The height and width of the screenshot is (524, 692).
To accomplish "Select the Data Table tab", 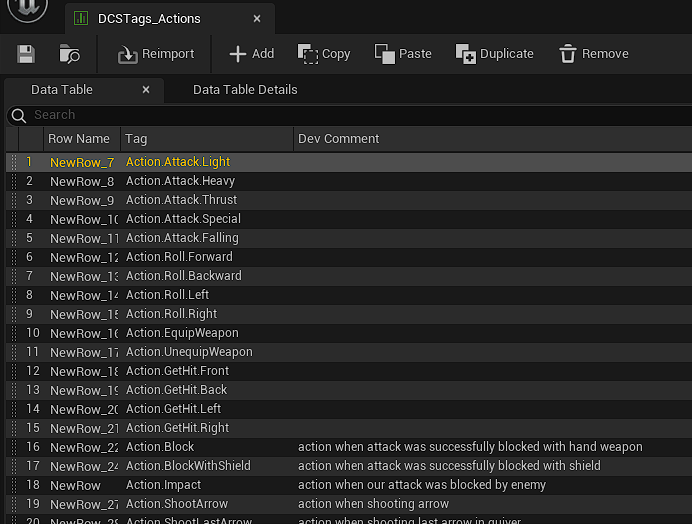I will coord(62,89).
